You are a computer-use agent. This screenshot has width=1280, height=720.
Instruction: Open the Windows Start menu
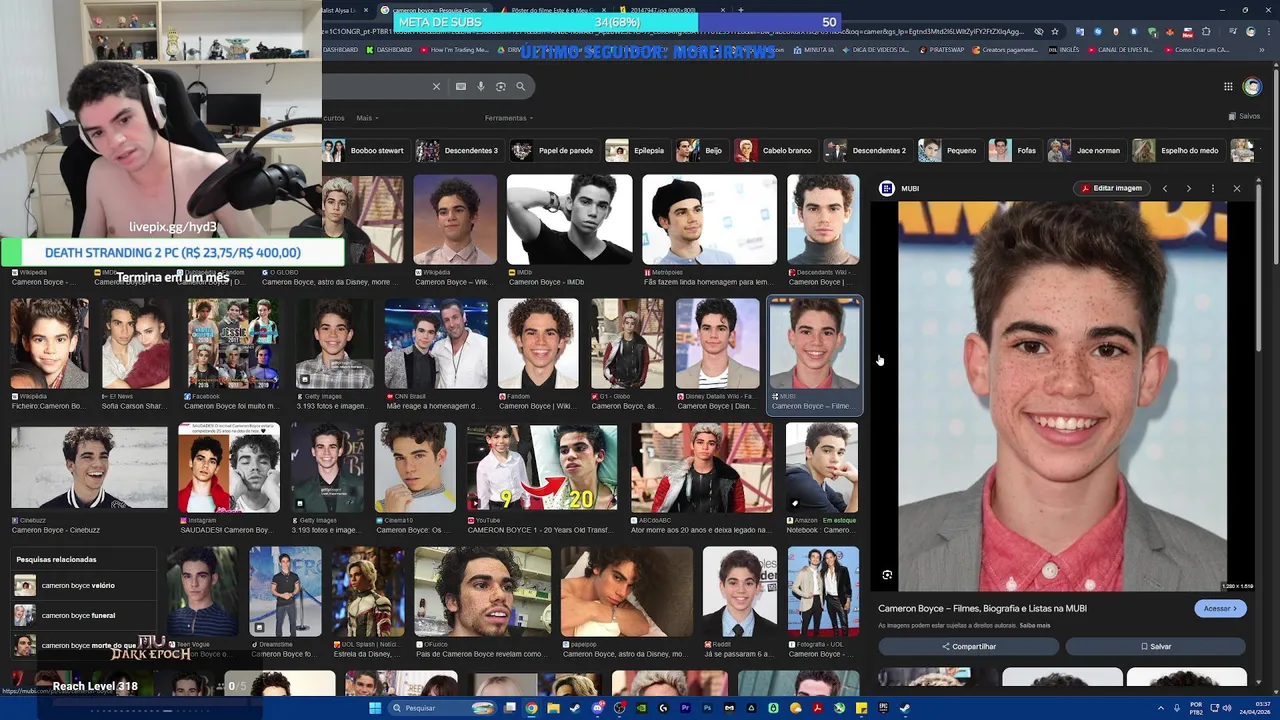pos(375,708)
